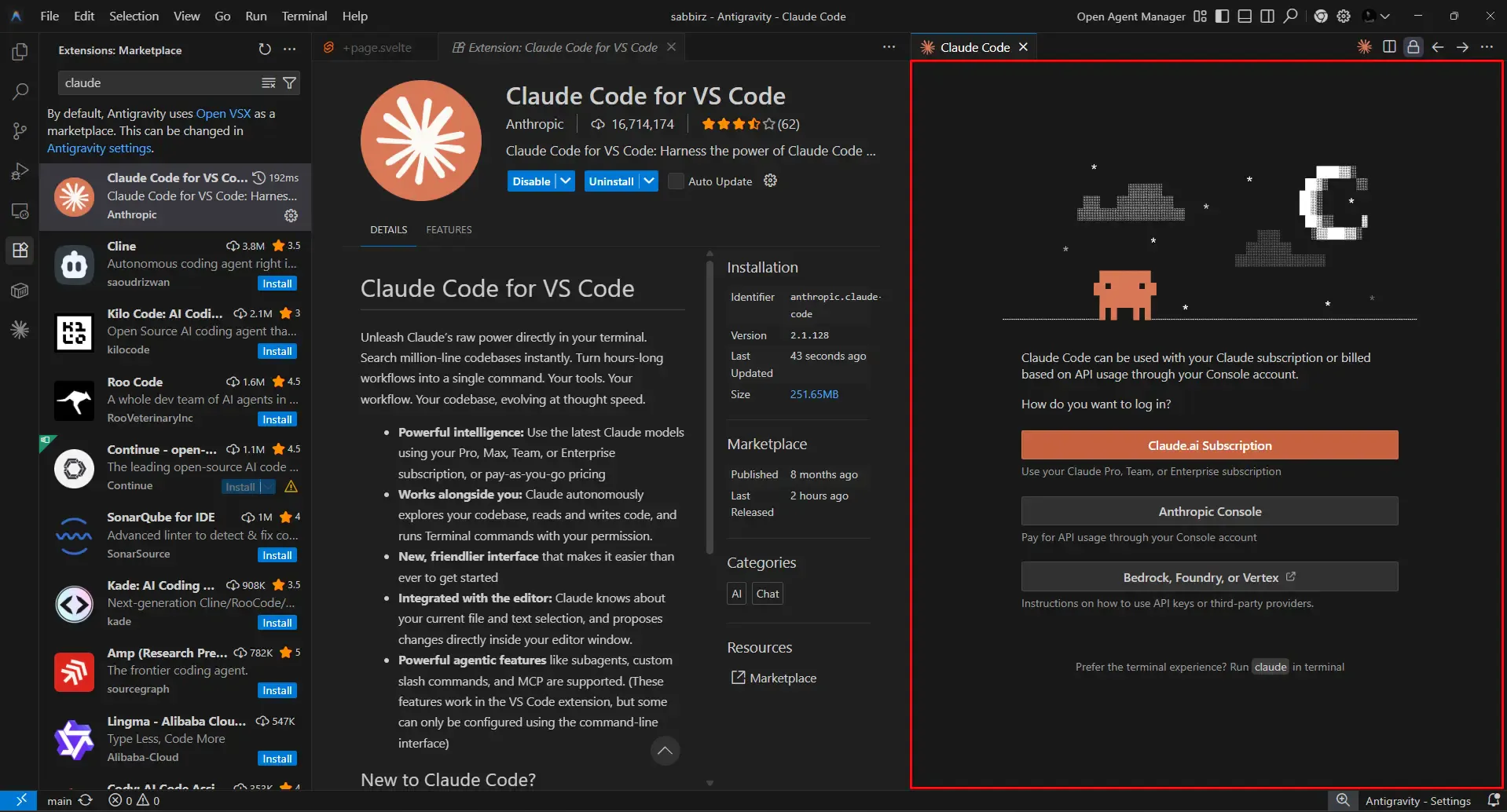
Task: Go forward with right arrow in editor toolbar
Action: 1462,47
